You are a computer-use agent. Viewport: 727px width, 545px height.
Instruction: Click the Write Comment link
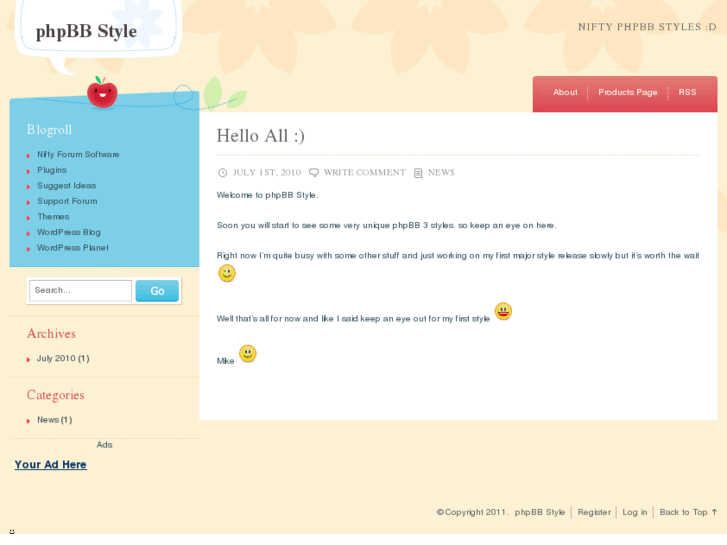[x=364, y=173]
